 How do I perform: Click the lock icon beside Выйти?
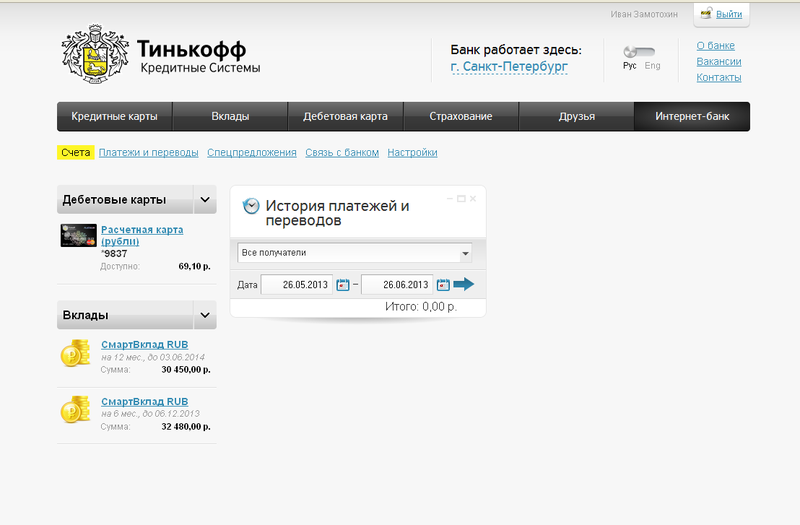click(707, 13)
